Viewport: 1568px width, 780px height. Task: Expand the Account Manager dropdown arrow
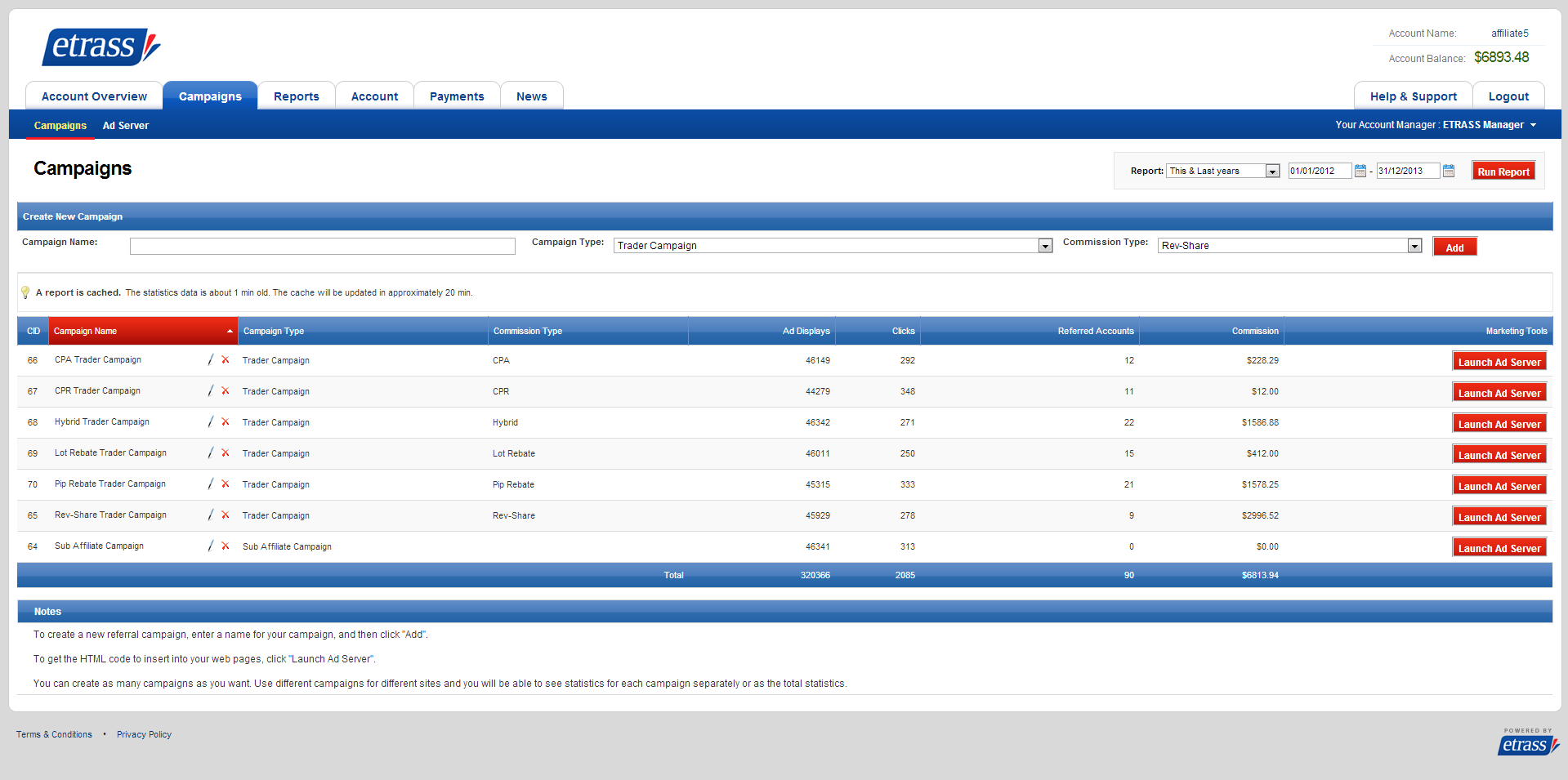click(x=1533, y=125)
